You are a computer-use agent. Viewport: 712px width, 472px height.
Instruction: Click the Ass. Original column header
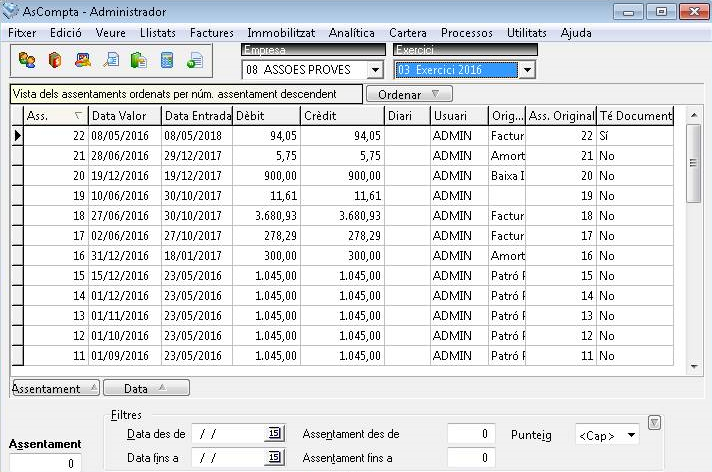point(561,116)
